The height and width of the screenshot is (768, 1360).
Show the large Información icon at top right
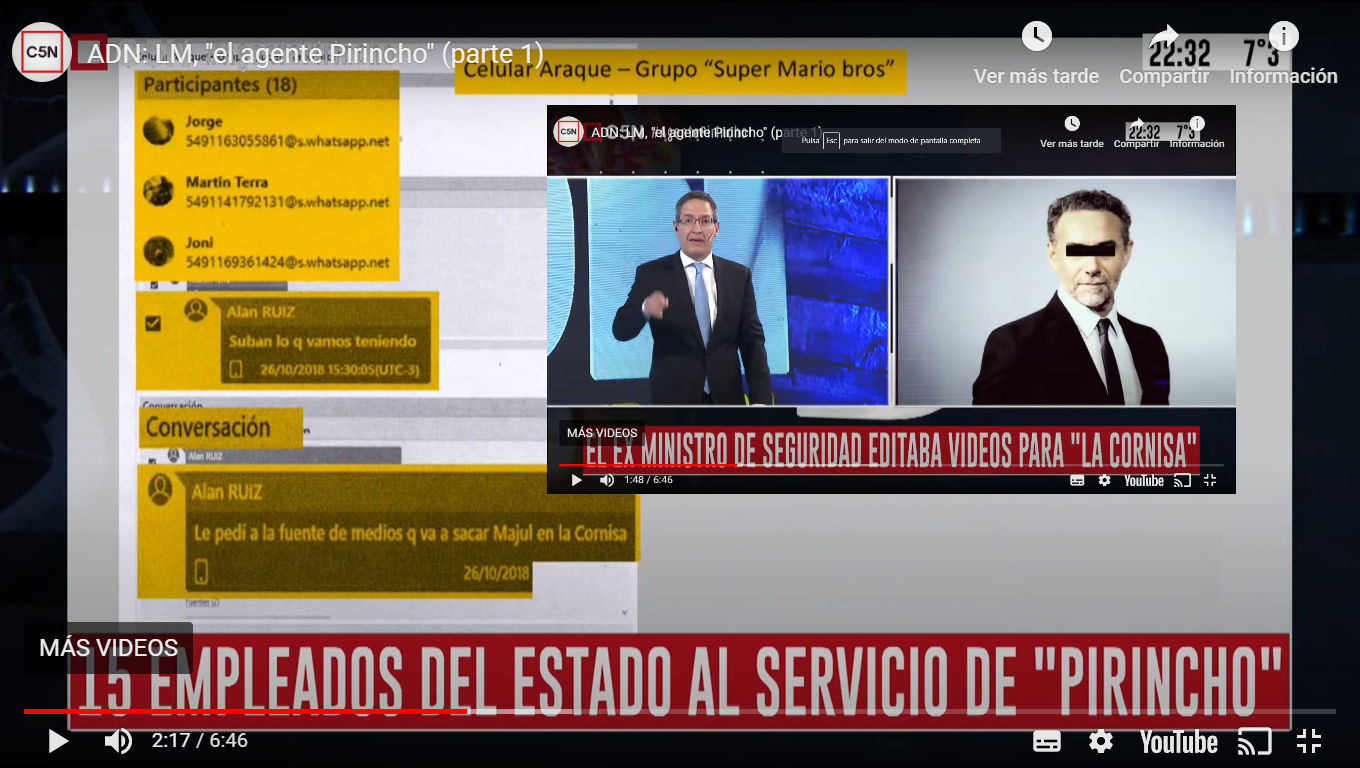click(x=1283, y=37)
